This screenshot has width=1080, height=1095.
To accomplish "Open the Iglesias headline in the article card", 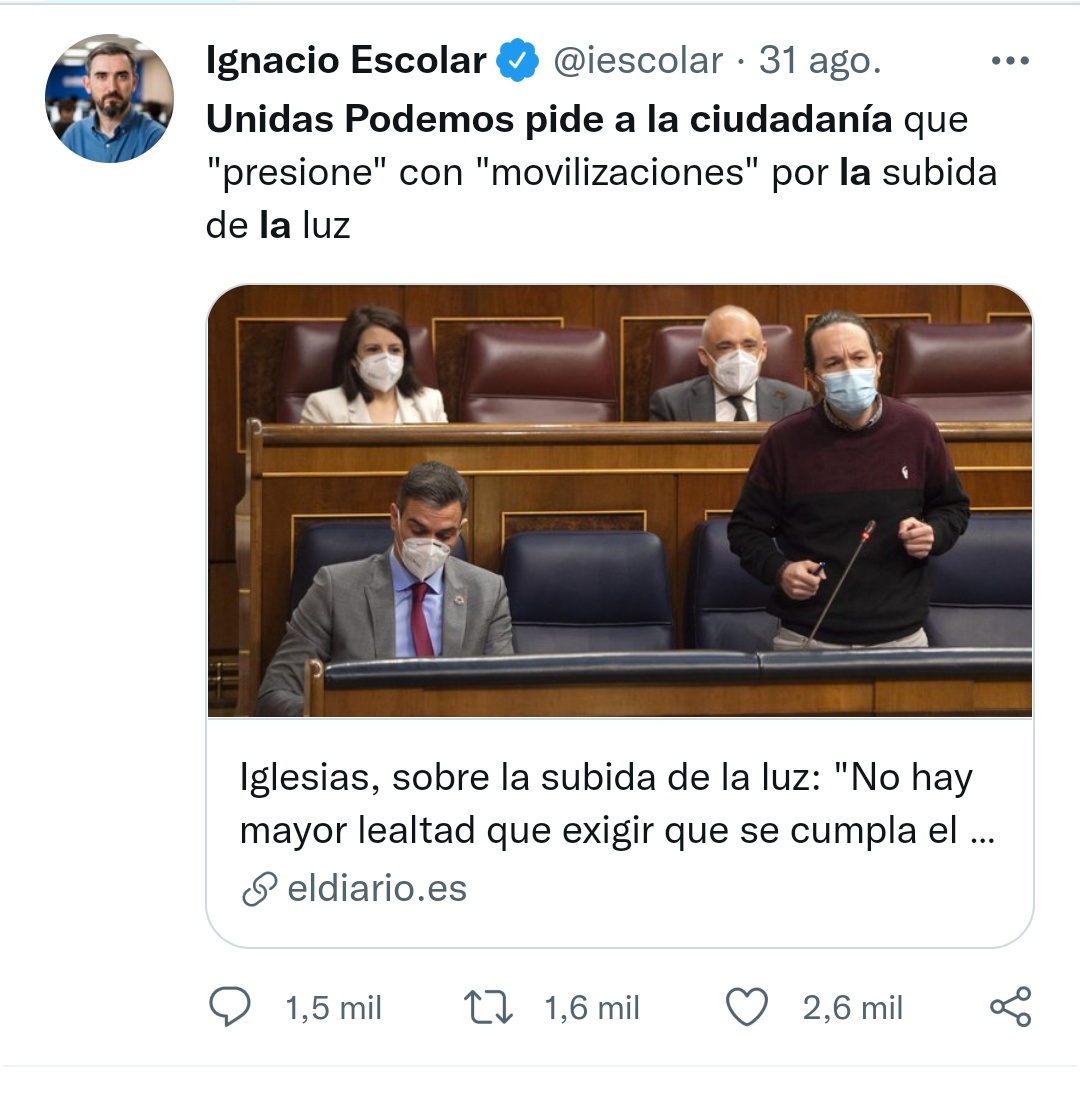I will (617, 803).
